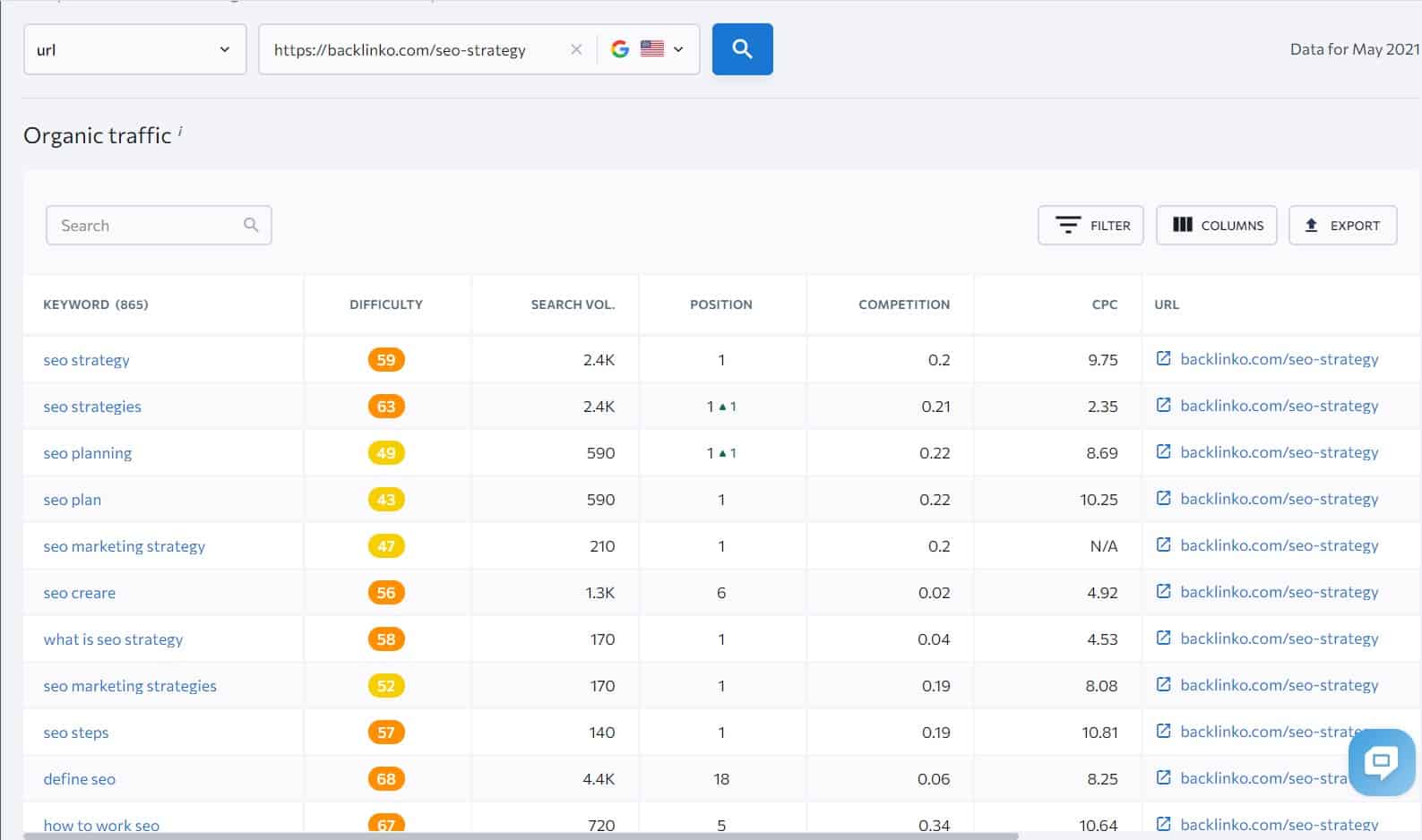Click the info icon next to Organic traffic
The width and height of the screenshot is (1422, 840).
click(x=180, y=132)
